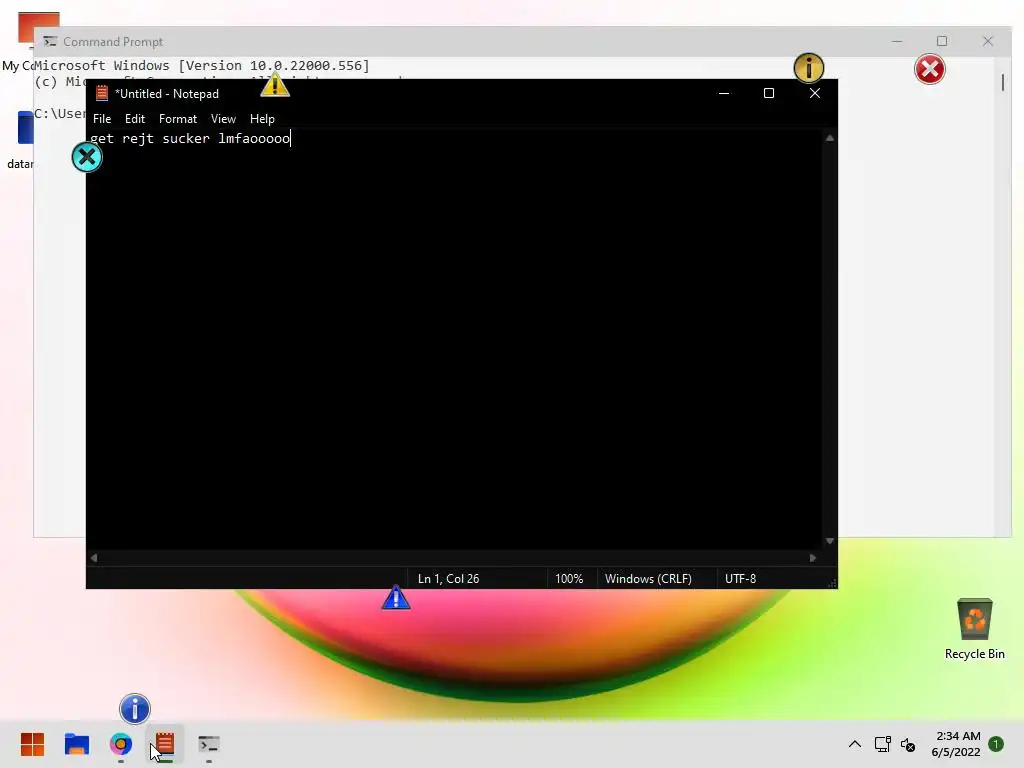This screenshot has width=1024, height=768.
Task: Open the browser icon on taskbar
Action: pyautogui.click(x=121, y=744)
